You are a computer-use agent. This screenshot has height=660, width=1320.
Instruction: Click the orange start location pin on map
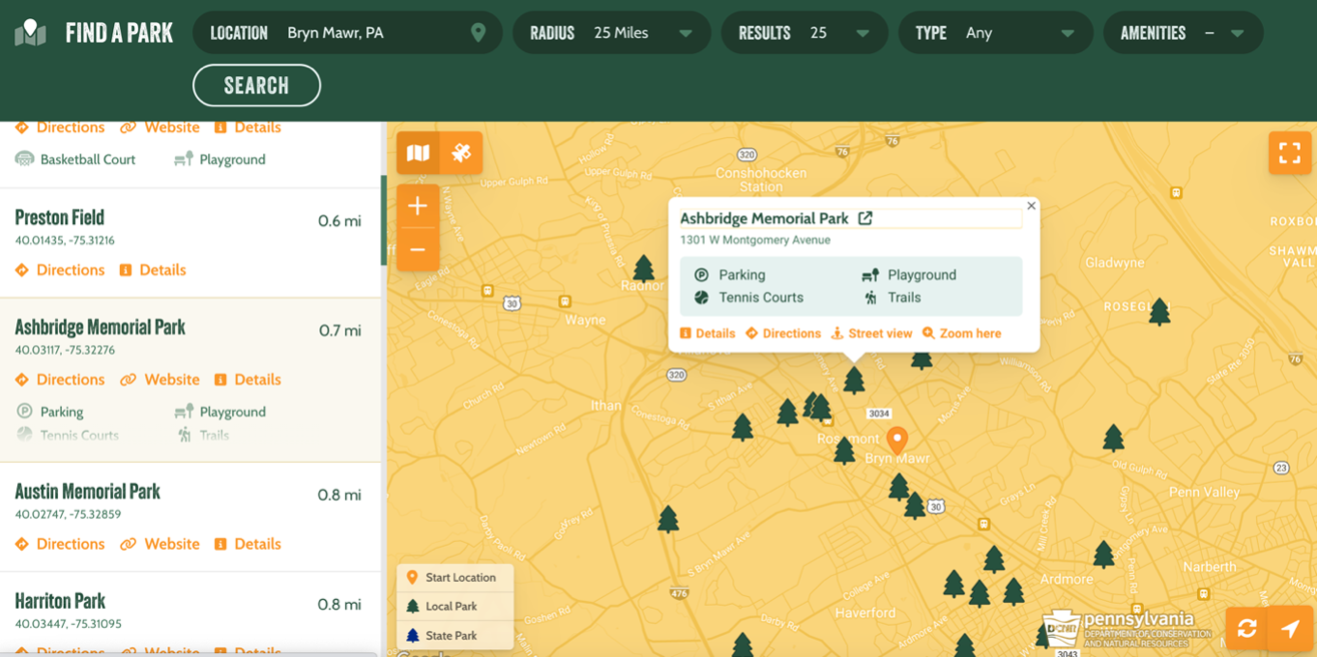(897, 438)
